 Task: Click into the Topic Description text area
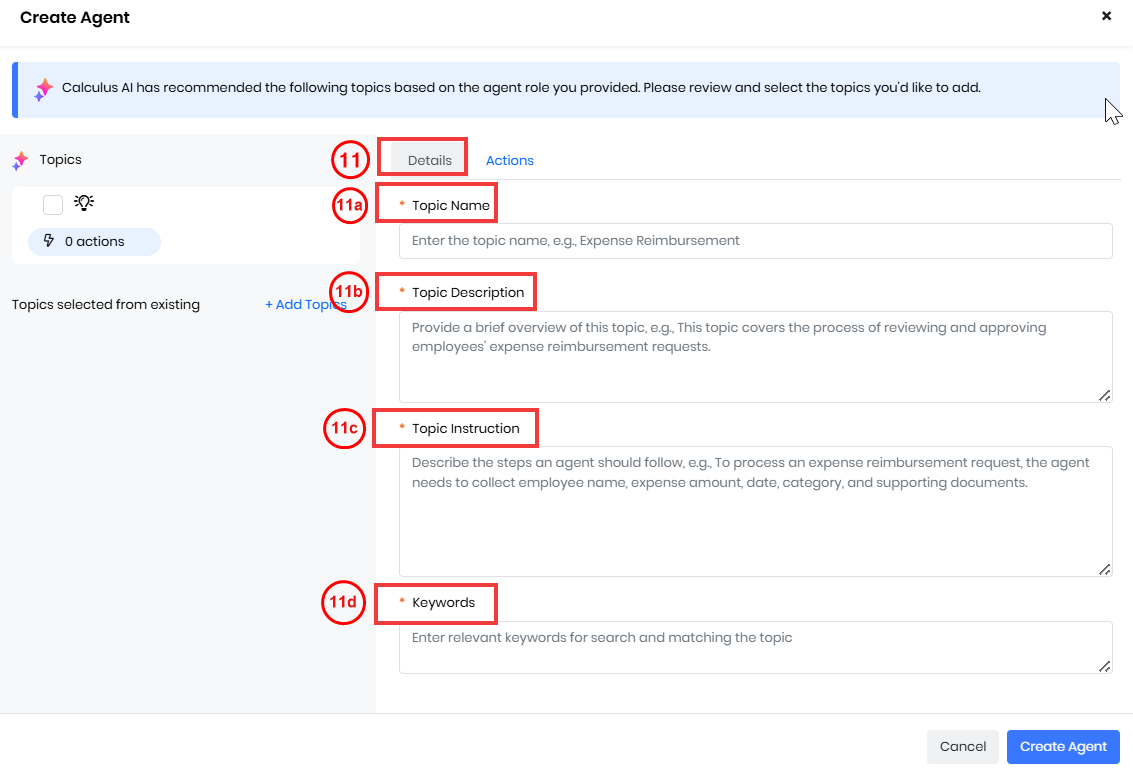(755, 357)
